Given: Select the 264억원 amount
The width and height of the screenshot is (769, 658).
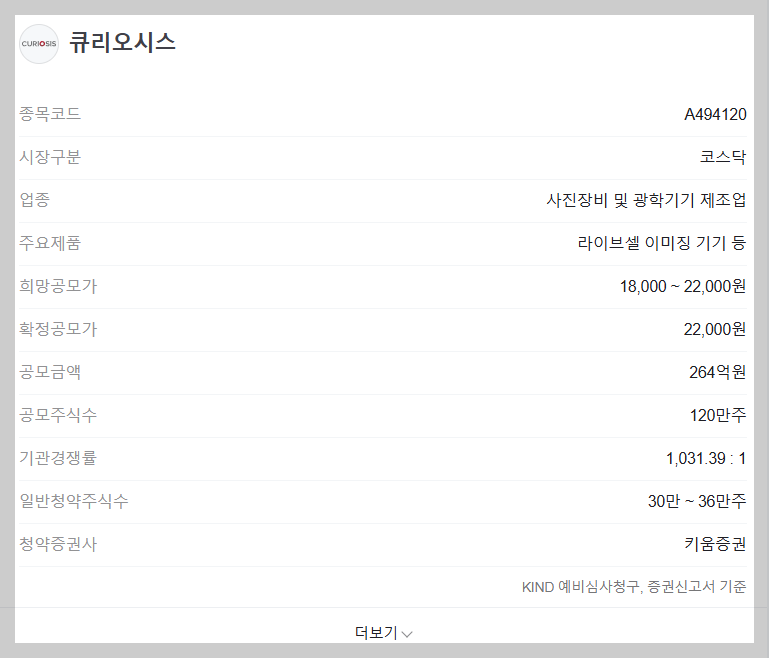Looking at the screenshot, I should [x=718, y=372].
